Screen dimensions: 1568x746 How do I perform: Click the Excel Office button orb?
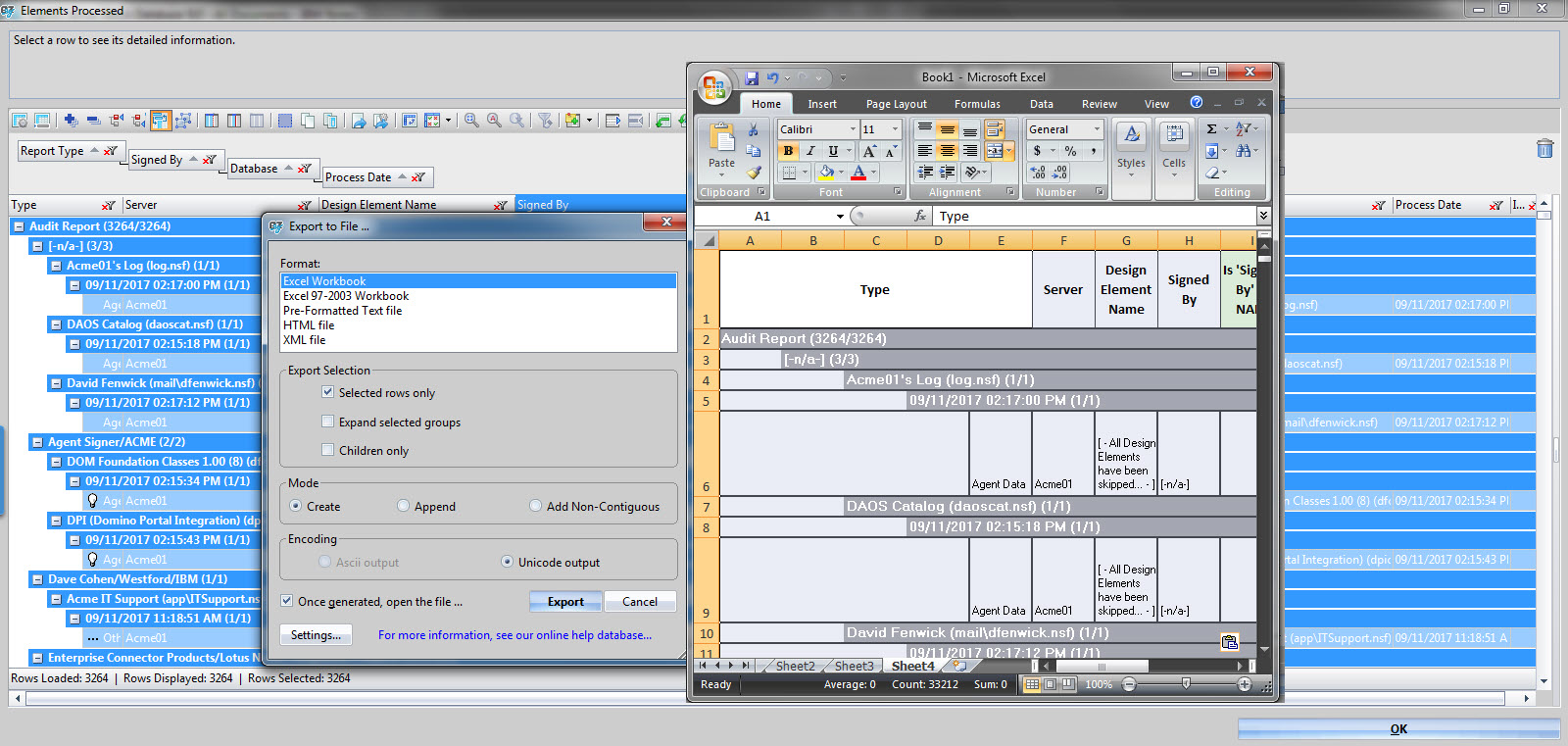click(x=714, y=86)
